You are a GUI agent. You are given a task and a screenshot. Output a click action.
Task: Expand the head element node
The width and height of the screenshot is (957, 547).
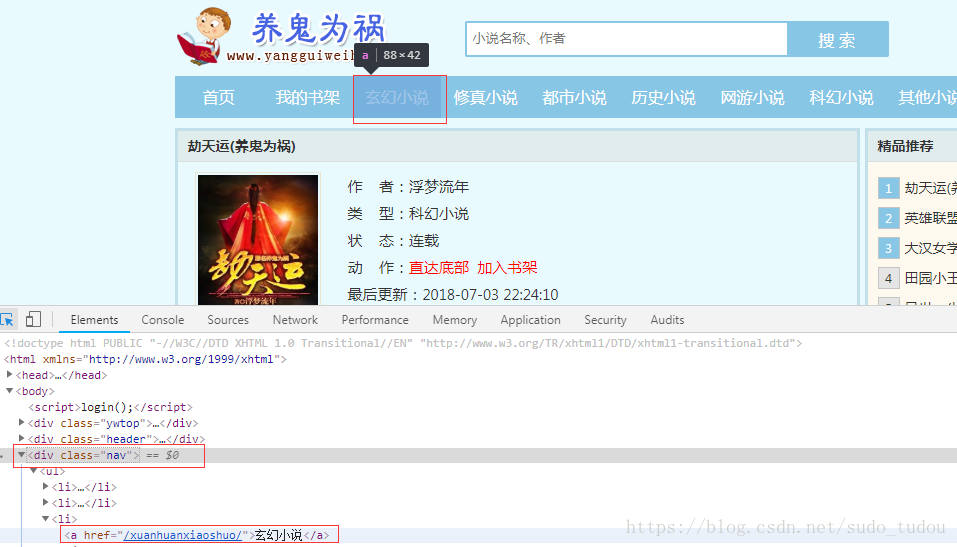9,374
